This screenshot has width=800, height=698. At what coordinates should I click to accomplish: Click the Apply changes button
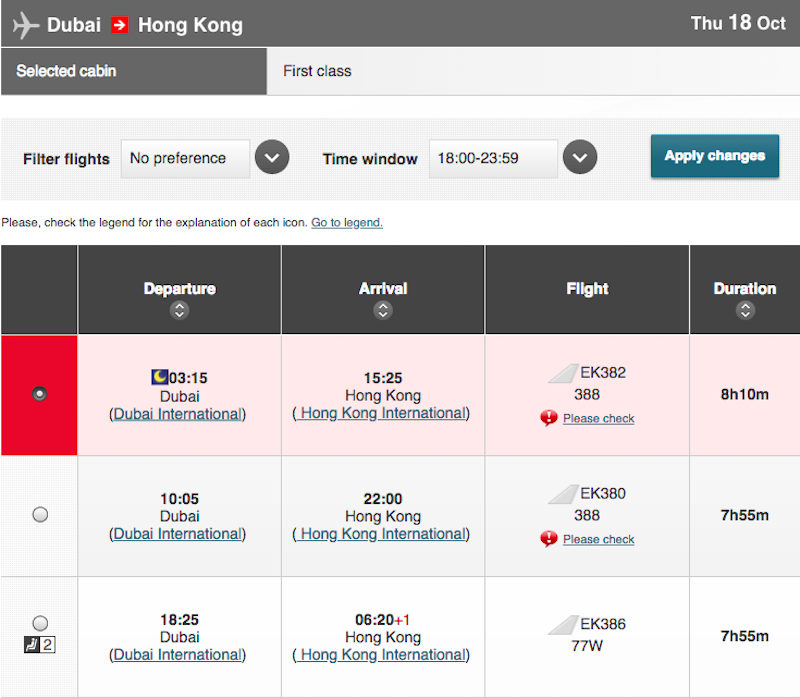coord(715,156)
